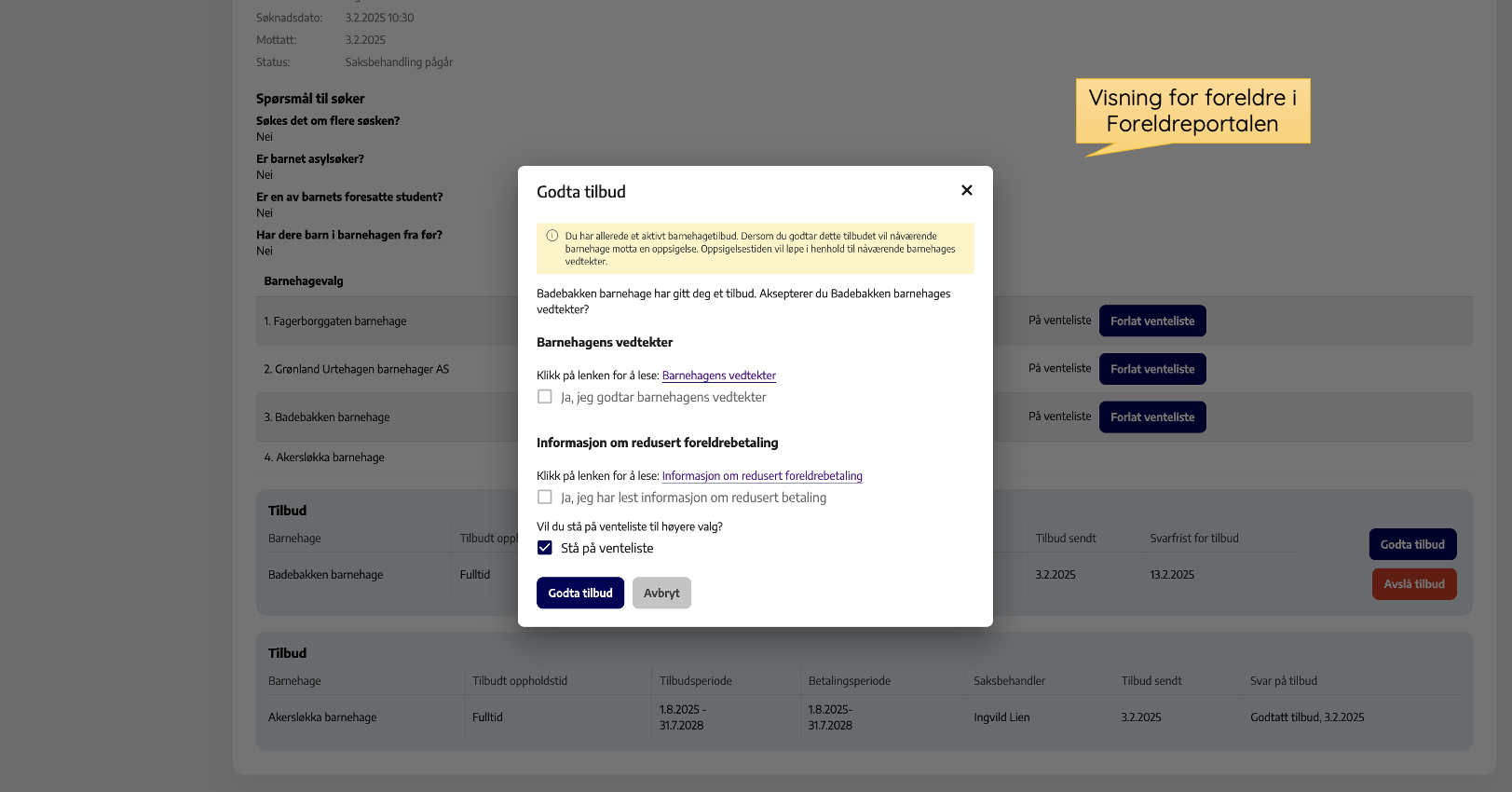Confirm with dialog's Godta tilbud button
Image resolution: width=1512 pixels, height=792 pixels.
point(579,593)
